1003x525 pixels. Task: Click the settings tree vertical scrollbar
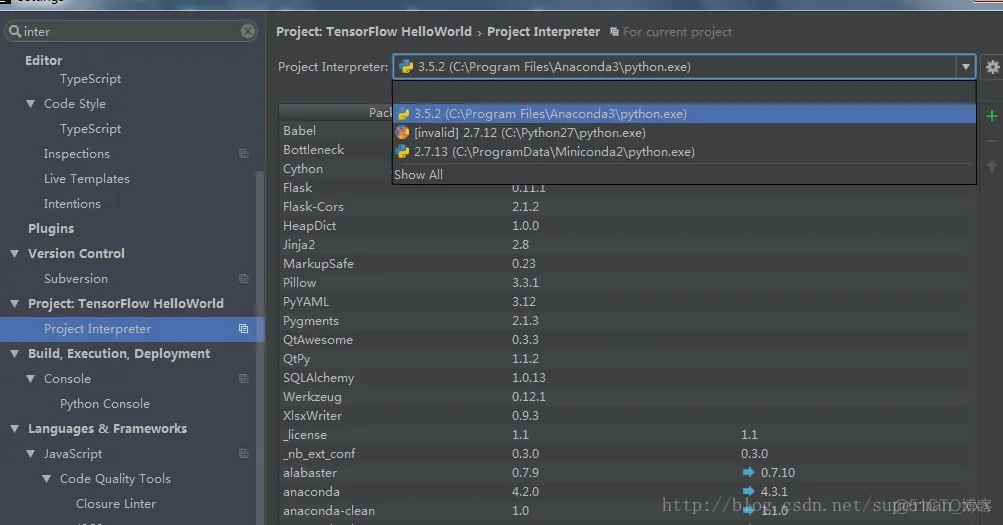coord(260,349)
